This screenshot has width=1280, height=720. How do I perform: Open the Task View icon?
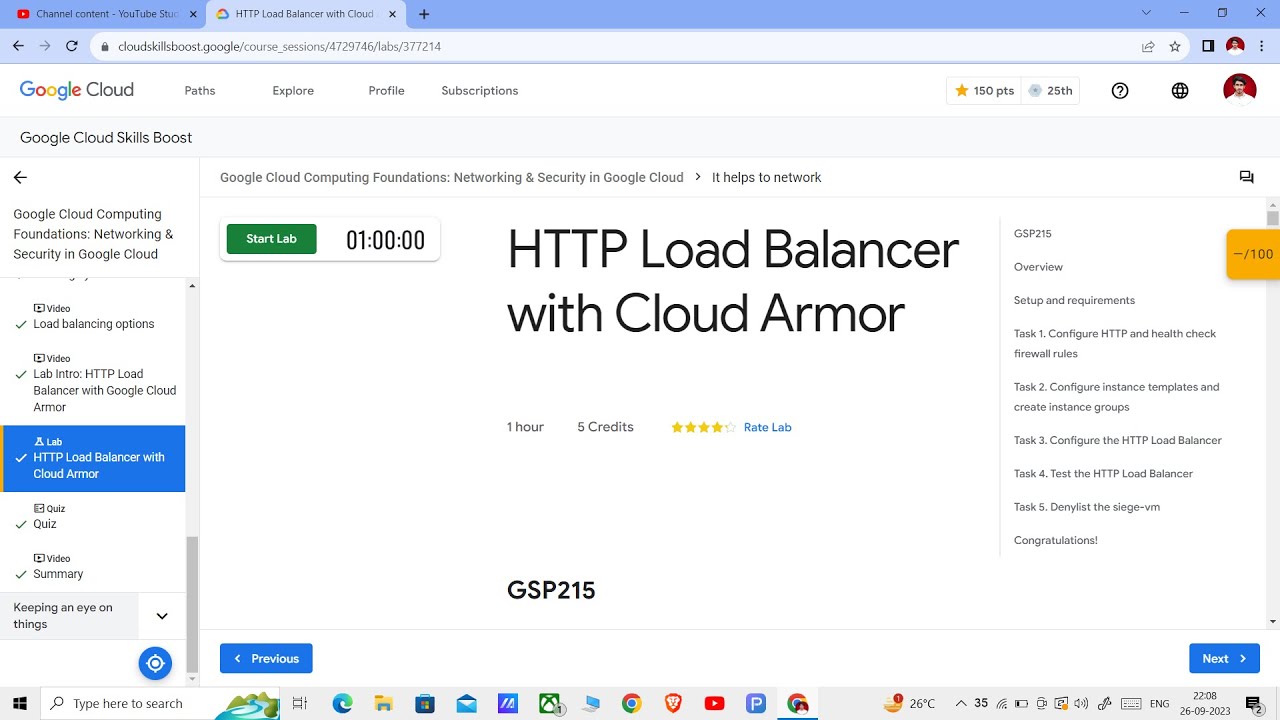299,703
